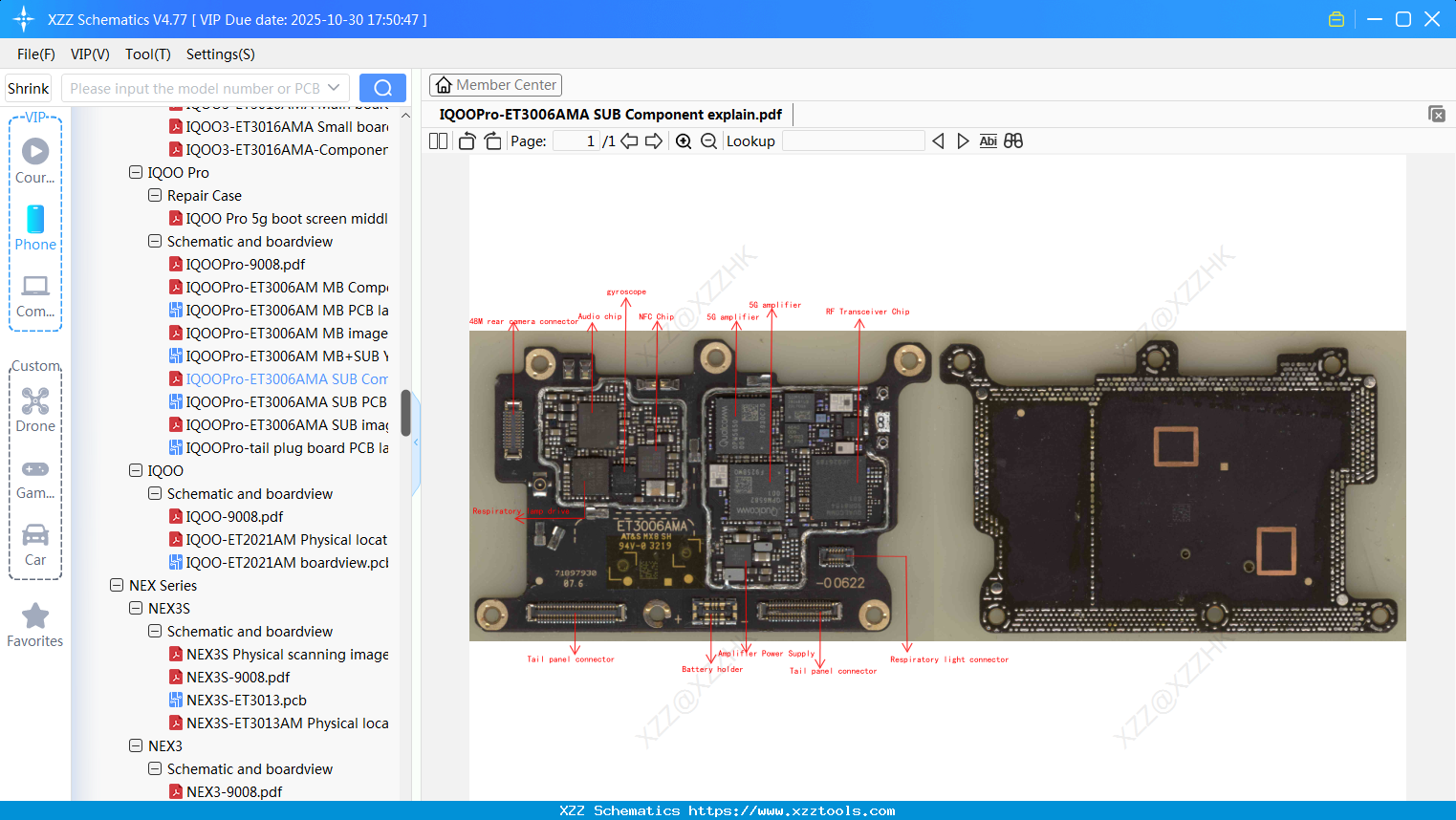Screen dimensions: 1456x820
Task: Go to next page arrow
Action: (654, 141)
